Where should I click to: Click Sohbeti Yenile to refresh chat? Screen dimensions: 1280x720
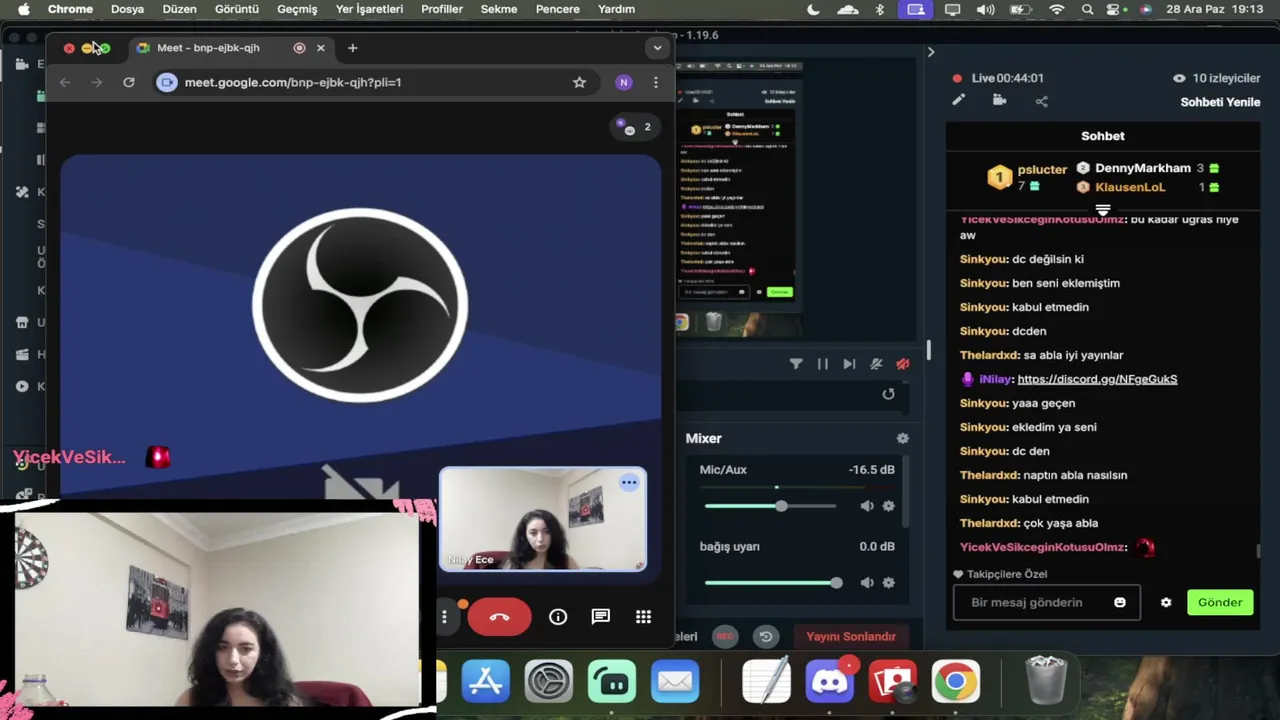pyautogui.click(x=1220, y=102)
